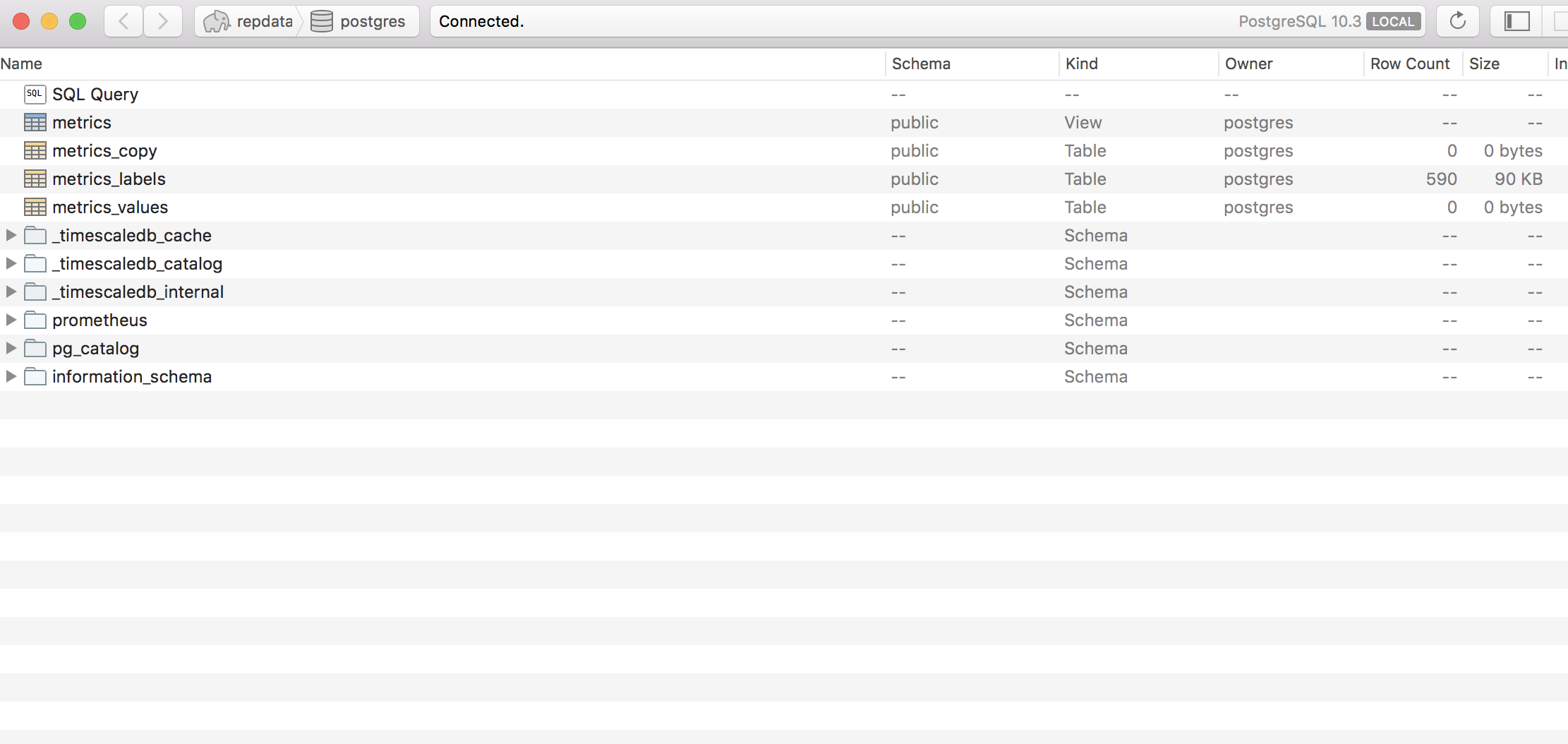1568x744 pixels.
Task: Click the refresh icon in toolbar
Action: 1457,21
